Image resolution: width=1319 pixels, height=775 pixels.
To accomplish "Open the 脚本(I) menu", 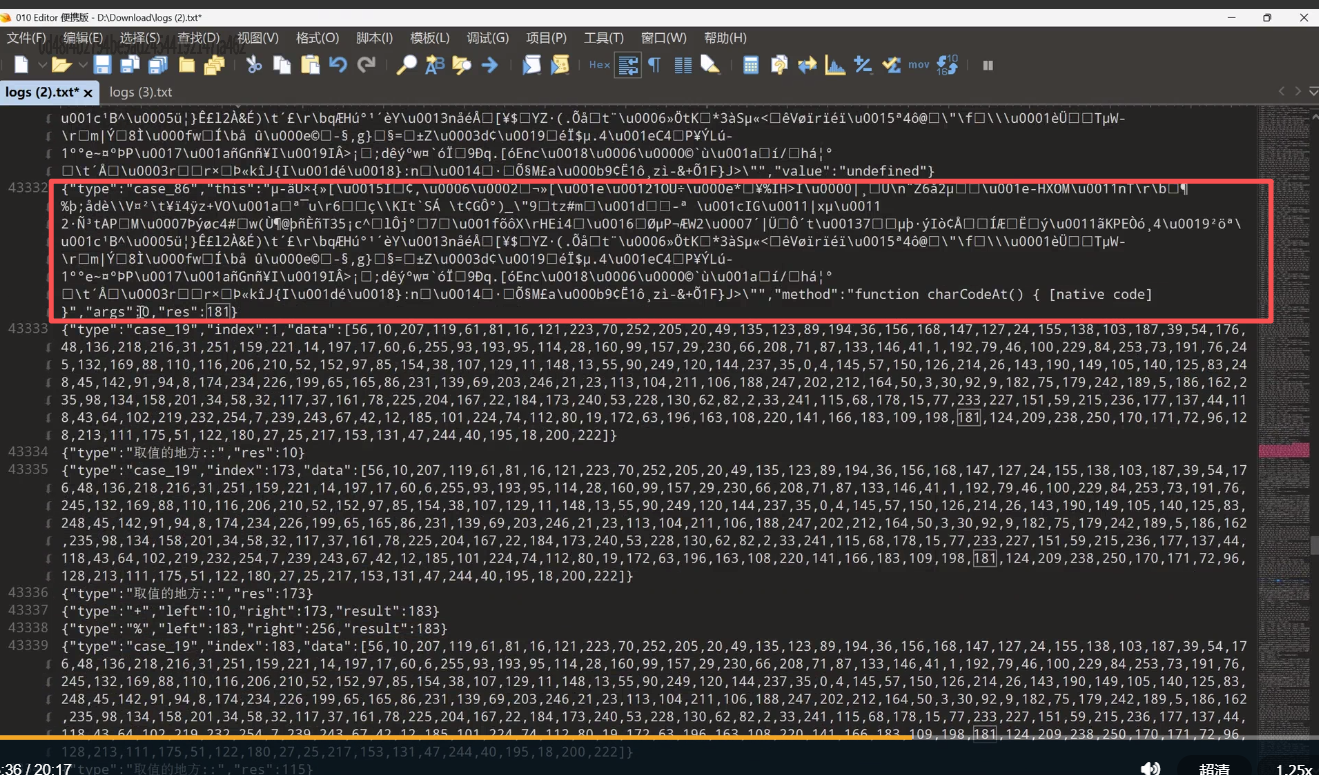I will [374, 38].
